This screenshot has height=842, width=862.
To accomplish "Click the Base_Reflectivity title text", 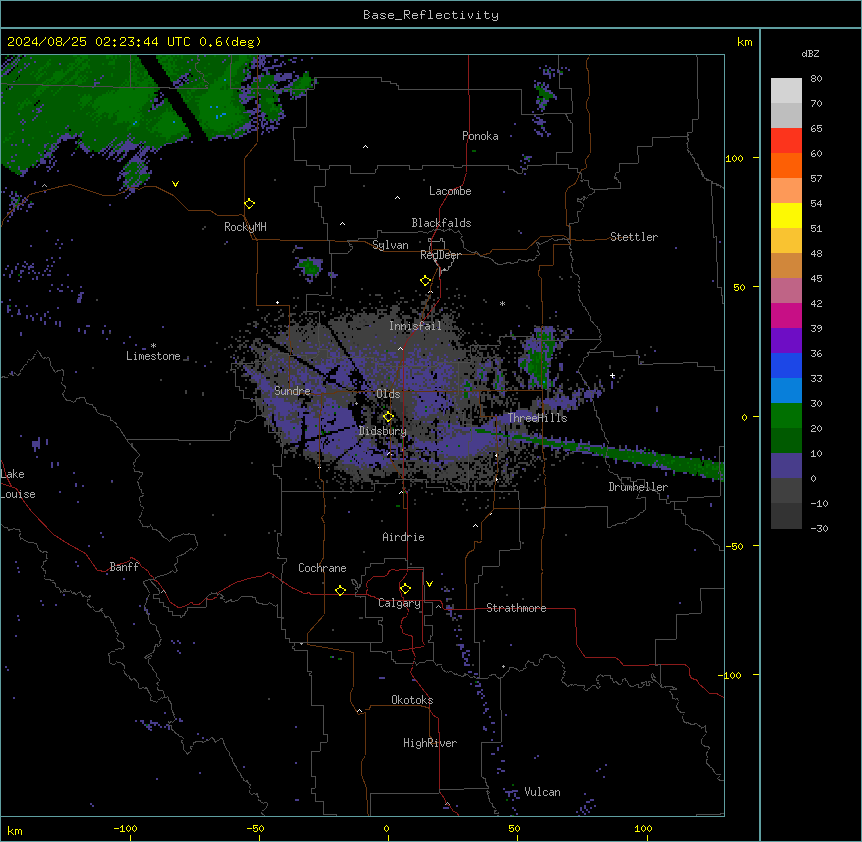I will 431,15.
